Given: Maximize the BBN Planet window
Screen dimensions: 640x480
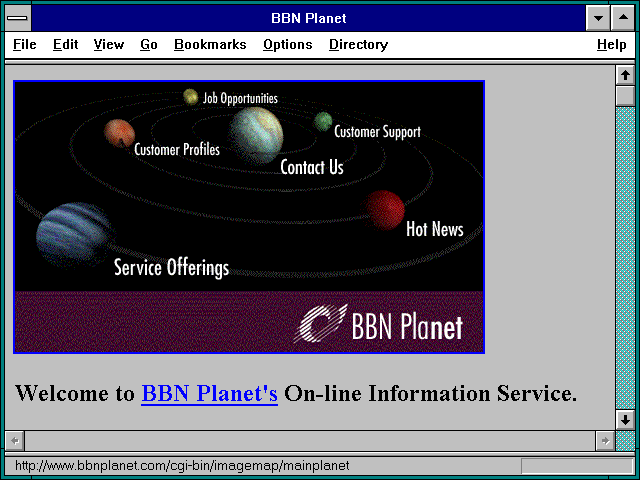Looking at the screenshot, I should point(623,18).
